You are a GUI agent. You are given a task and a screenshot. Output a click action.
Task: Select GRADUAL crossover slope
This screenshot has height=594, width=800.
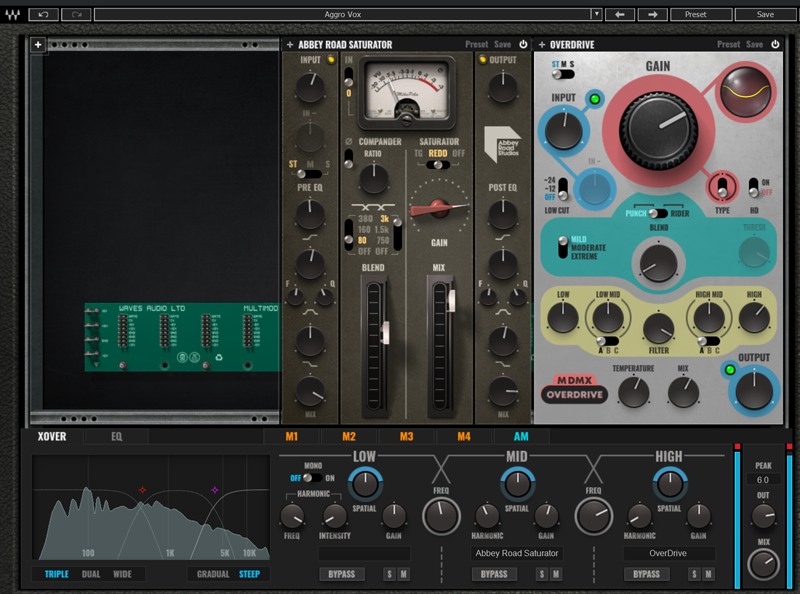pyautogui.click(x=213, y=574)
